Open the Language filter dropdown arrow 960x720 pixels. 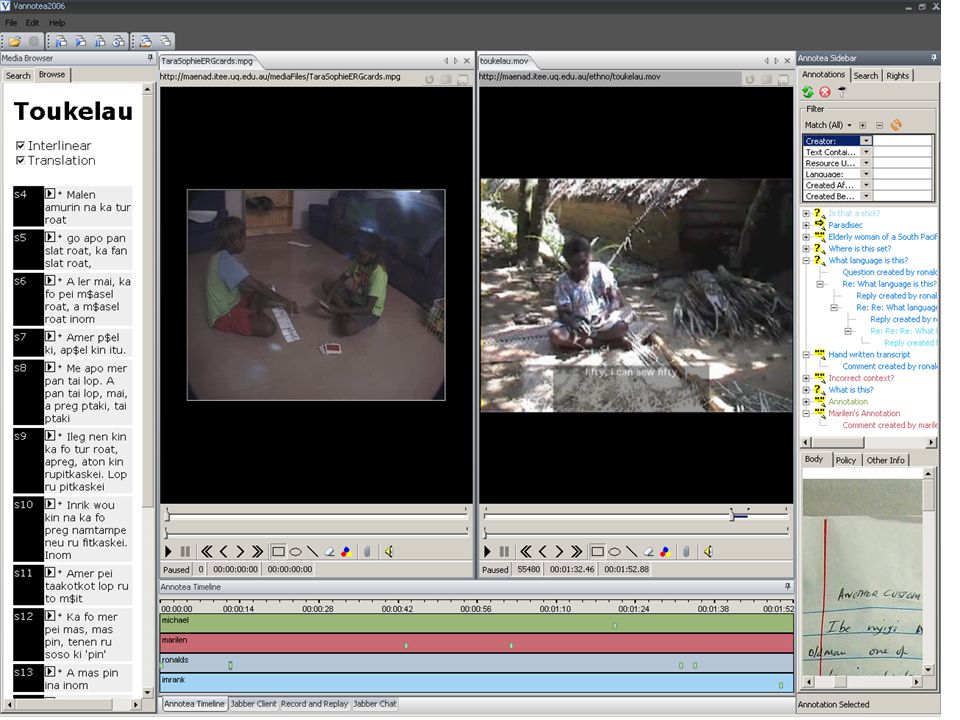[x=866, y=174]
